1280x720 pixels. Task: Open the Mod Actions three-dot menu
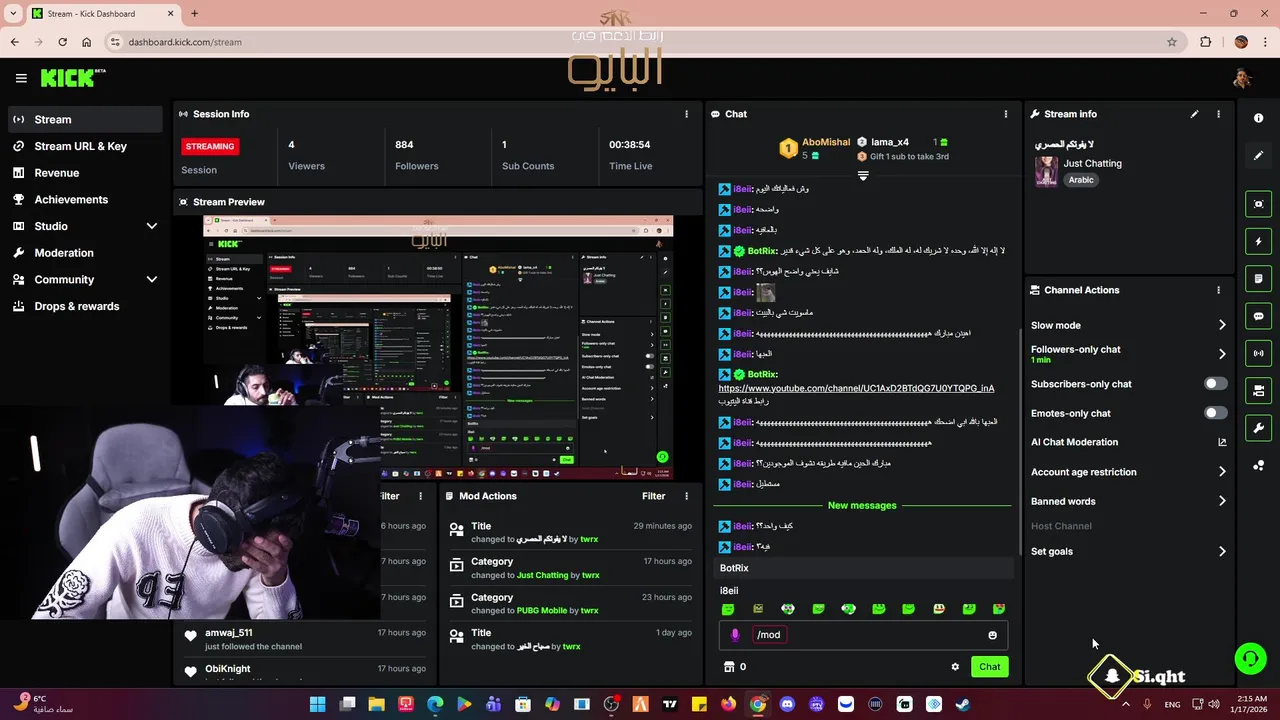(686, 496)
